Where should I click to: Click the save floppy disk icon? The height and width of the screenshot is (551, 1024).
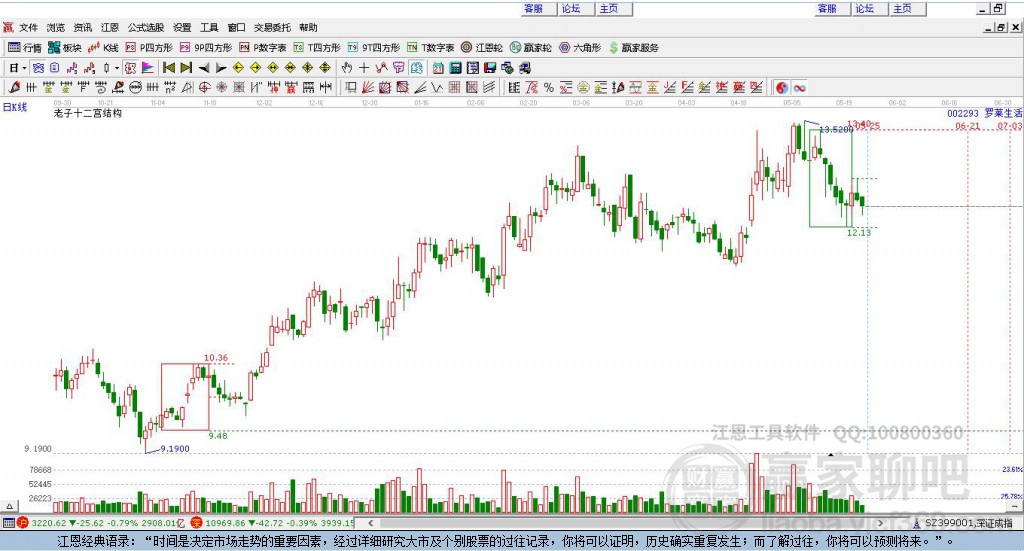click(x=490, y=68)
